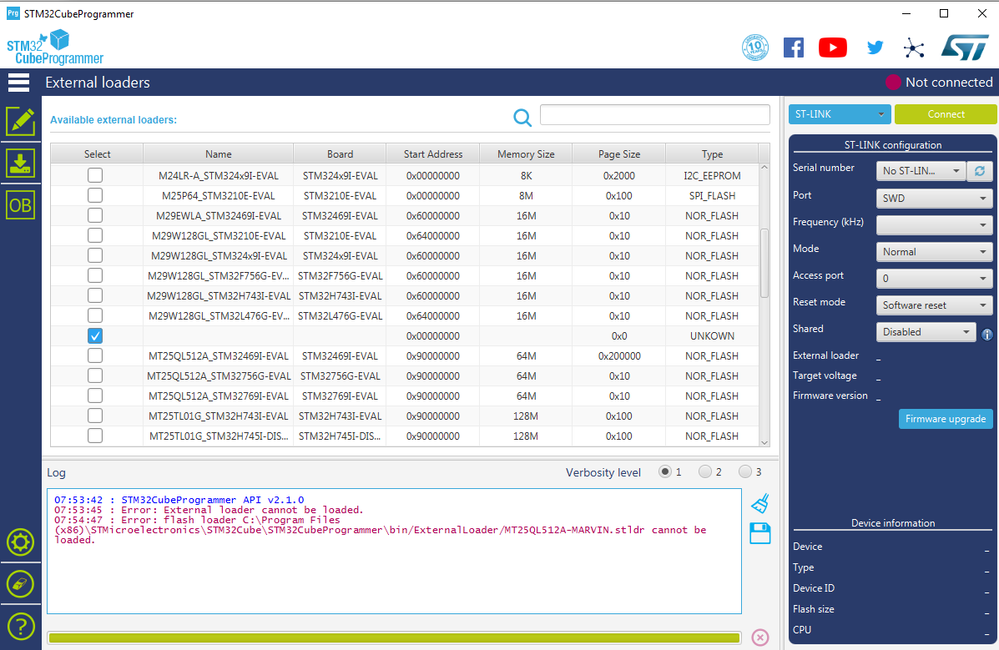Click the 8K memory size cell
Viewport: 999px width, 650px height.
point(526,176)
